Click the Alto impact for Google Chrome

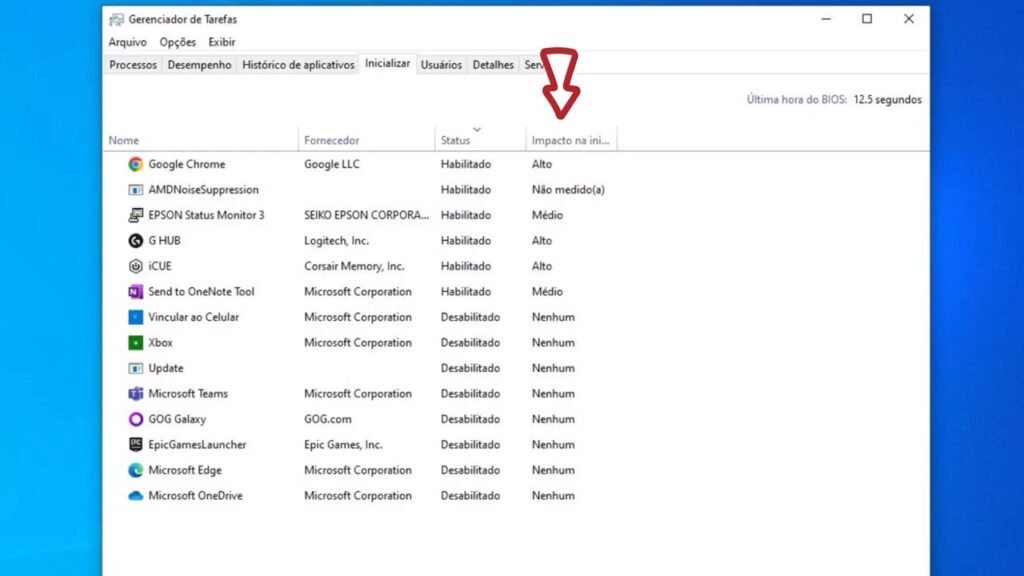tap(541, 164)
